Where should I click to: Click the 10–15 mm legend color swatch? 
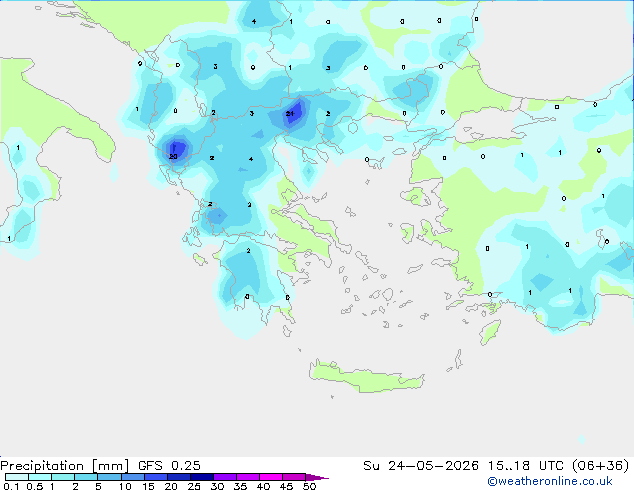[x=133, y=477]
